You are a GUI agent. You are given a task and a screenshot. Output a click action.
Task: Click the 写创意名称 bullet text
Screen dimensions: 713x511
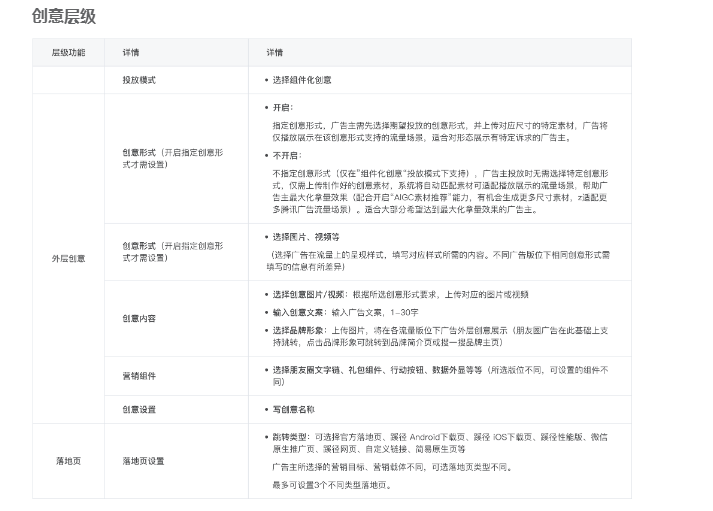click(296, 409)
